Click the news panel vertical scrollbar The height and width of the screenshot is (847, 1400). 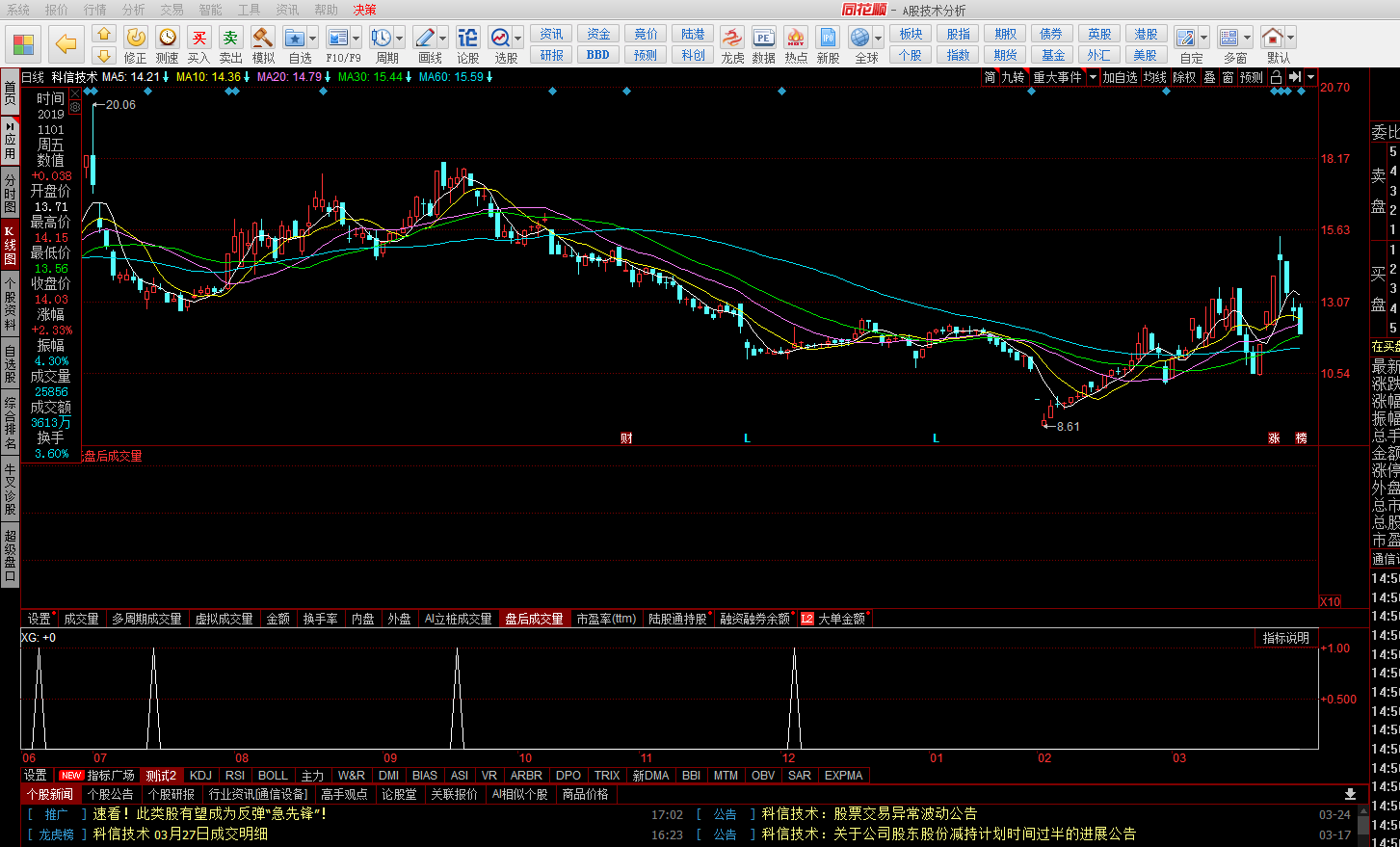[x=1363, y=825]
